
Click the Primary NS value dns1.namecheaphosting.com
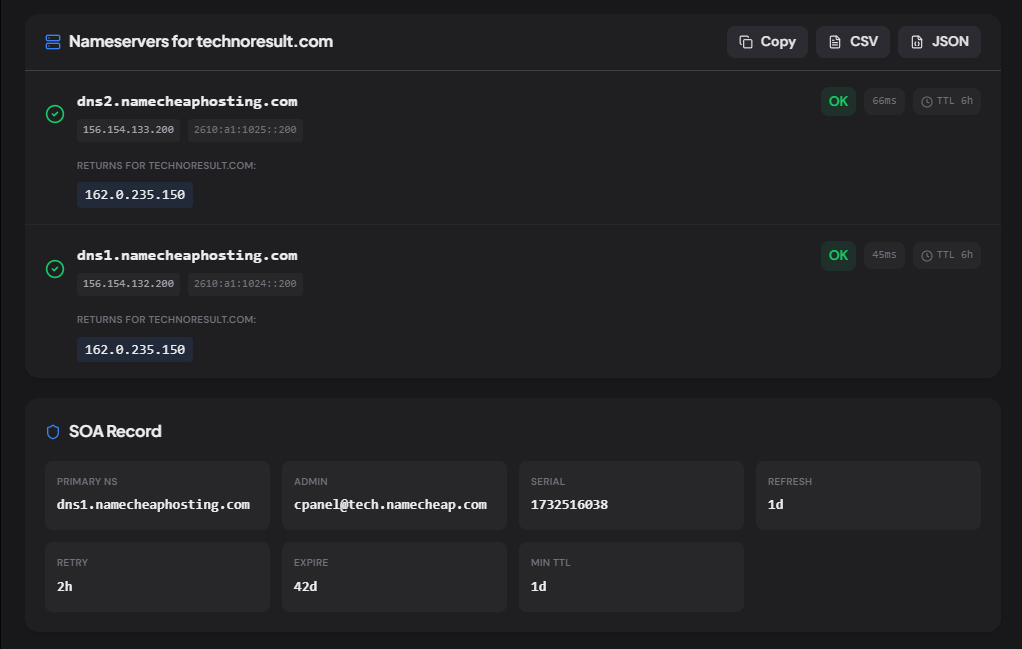(153, 504)
